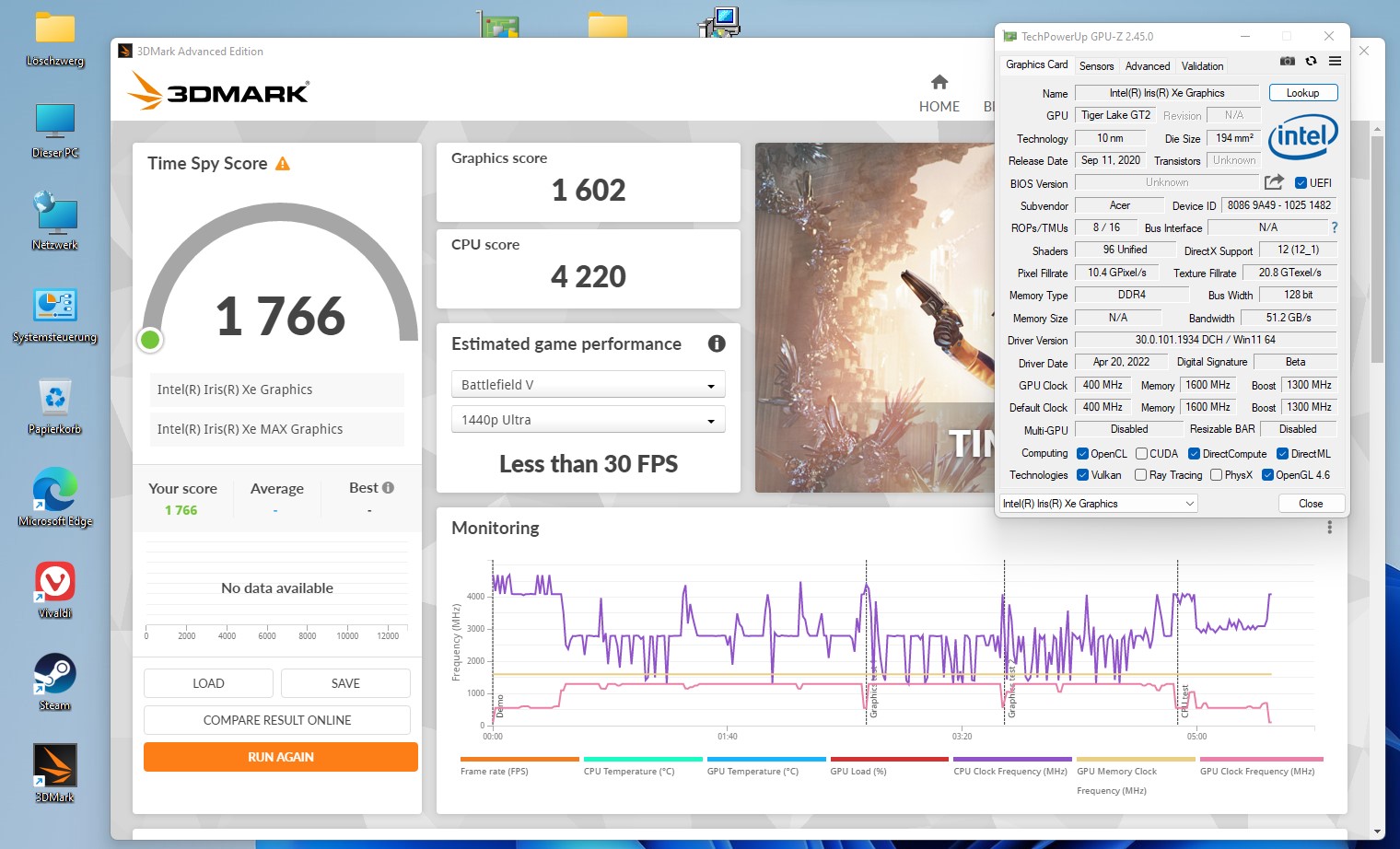Click the Time Spy warning triangle
This screenshot has width=1400, height=849.
[283, 164]
